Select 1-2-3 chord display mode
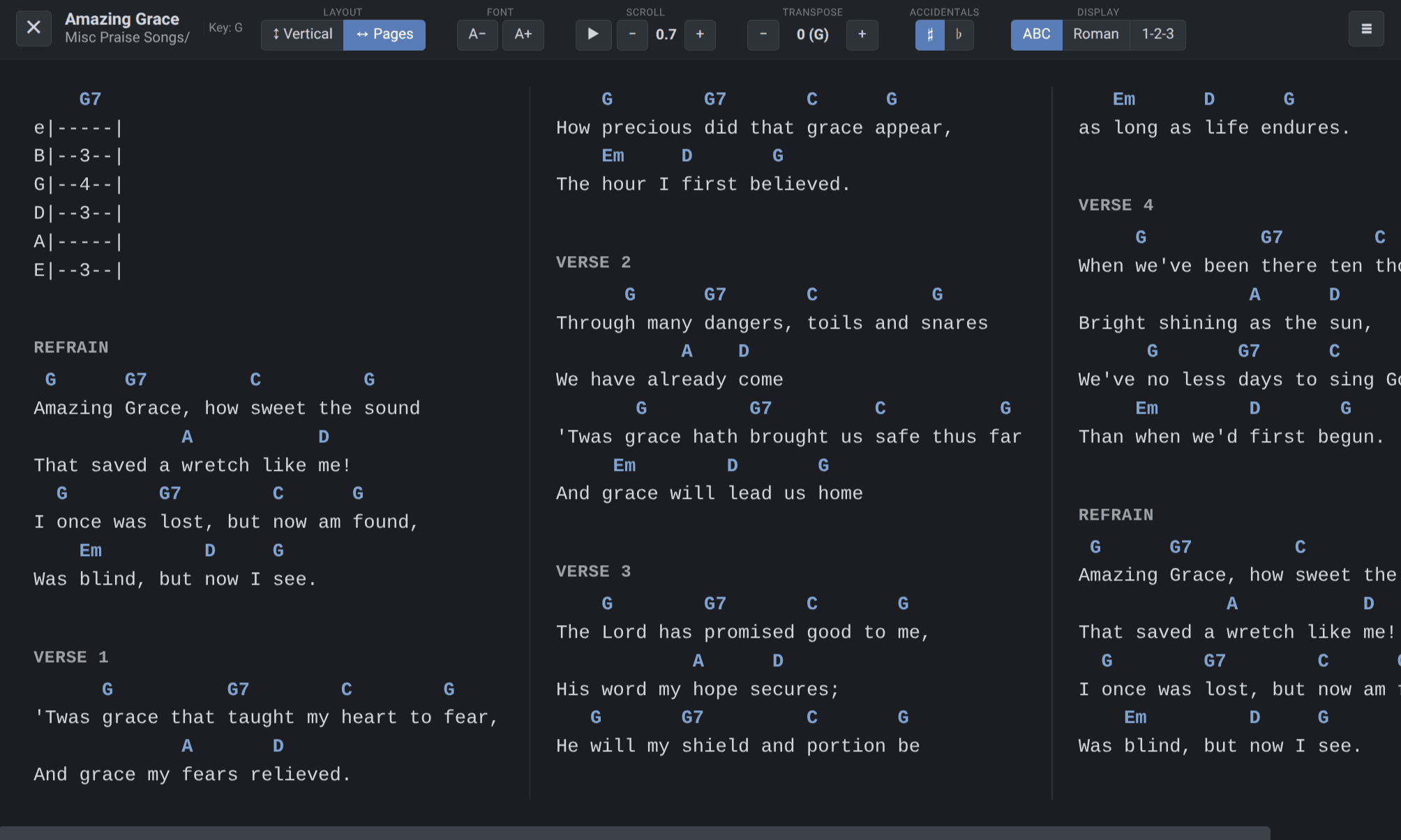 click(x=1157, y=33)
